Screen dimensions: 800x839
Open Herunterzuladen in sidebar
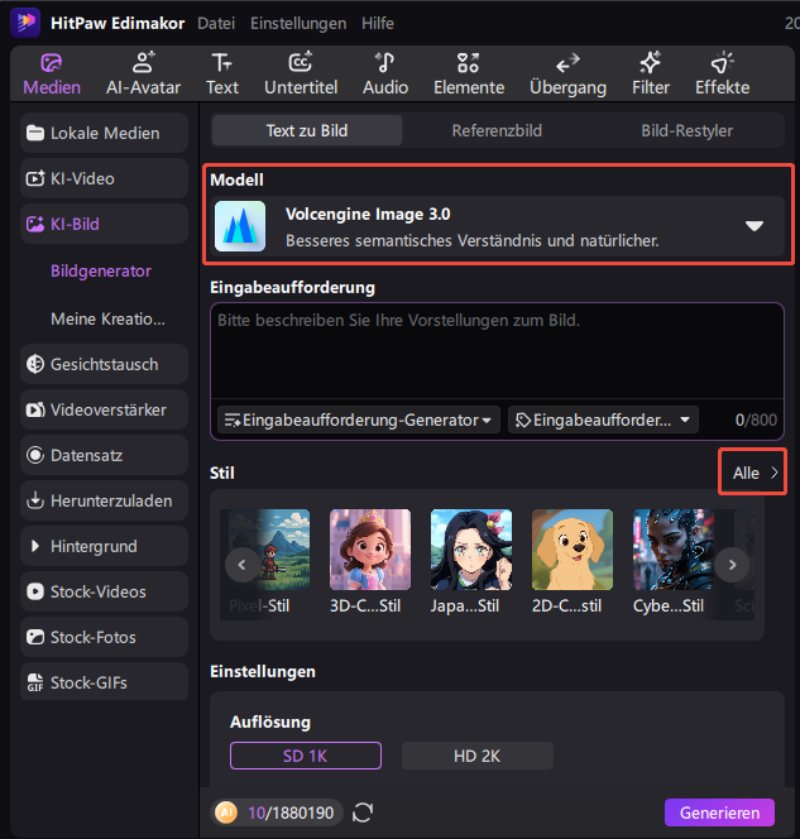(104, 501)
